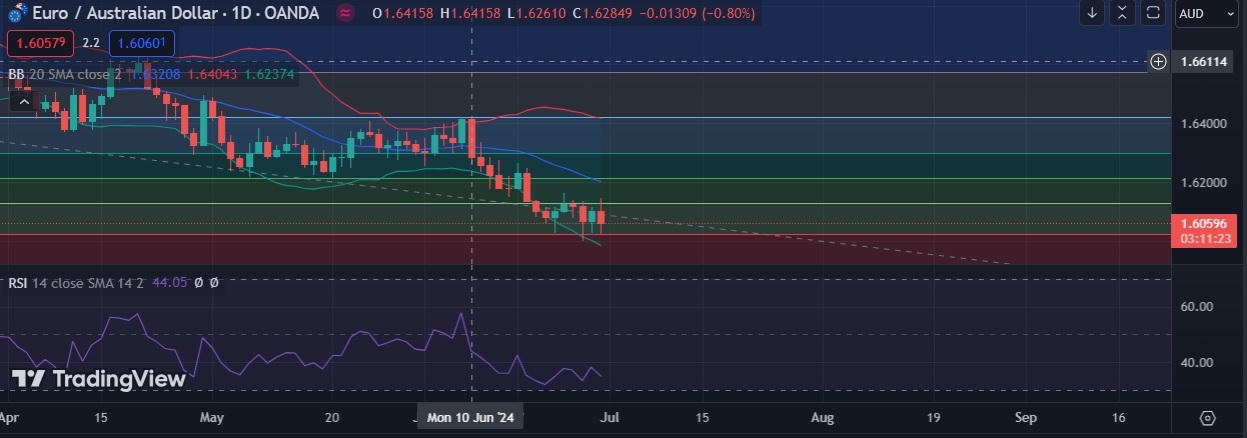Open the Euro / Australian Dollar symbol title

click(176, 13)
